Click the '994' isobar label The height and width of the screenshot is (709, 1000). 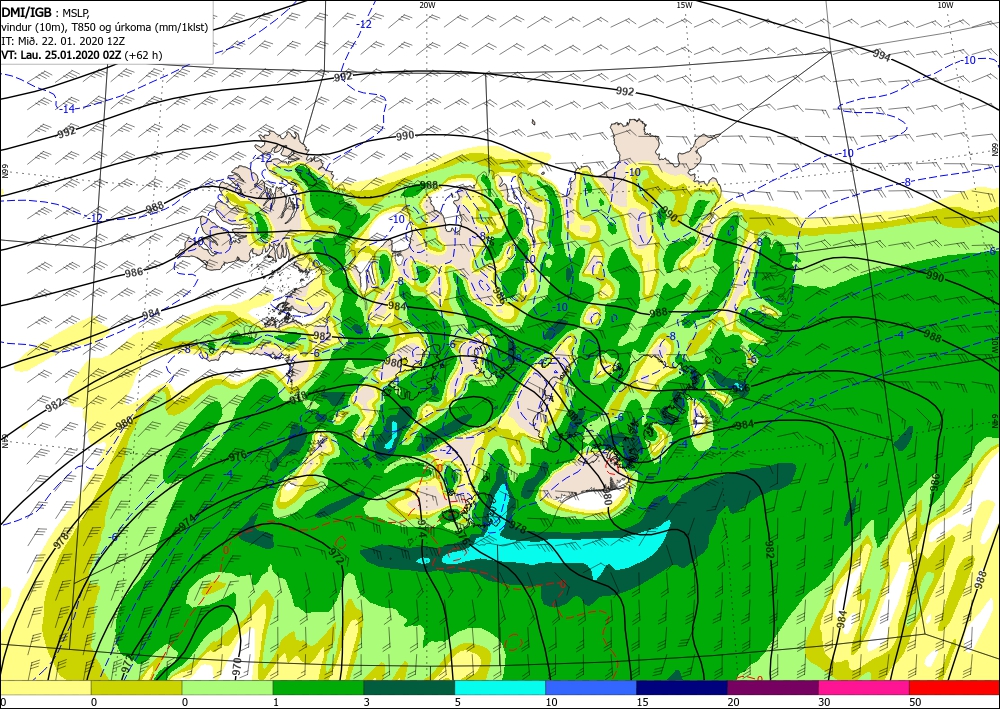881,56
